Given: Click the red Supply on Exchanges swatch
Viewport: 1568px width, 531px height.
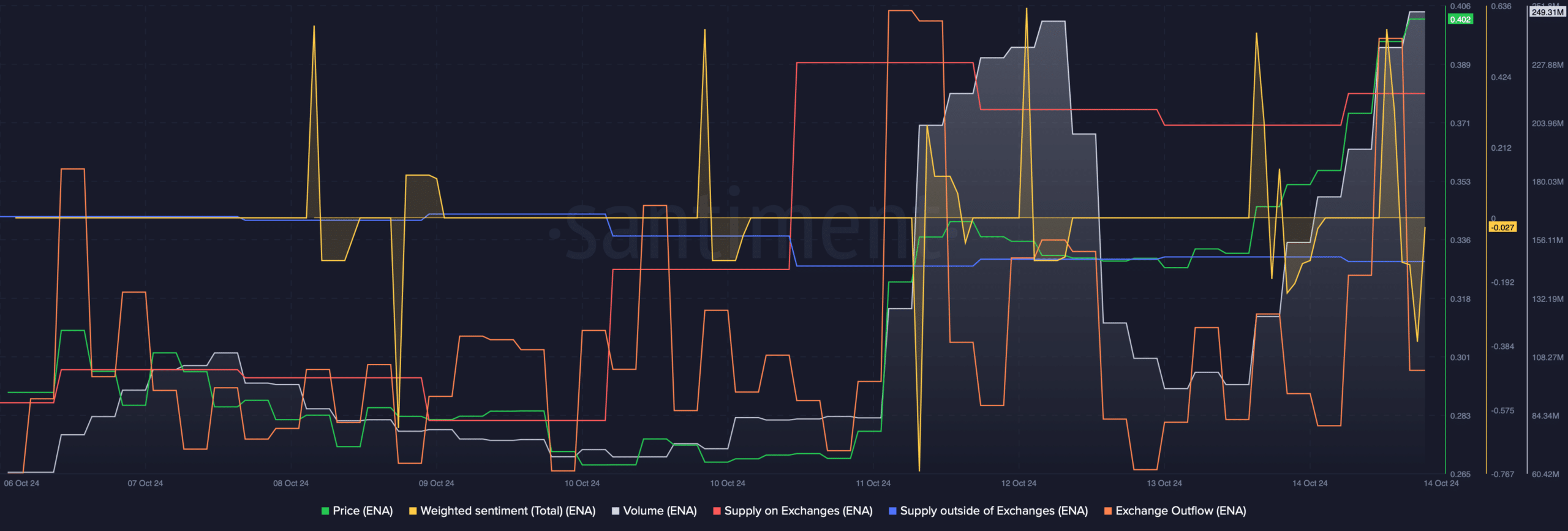Looking at the screenshot, I should (717, 511).
